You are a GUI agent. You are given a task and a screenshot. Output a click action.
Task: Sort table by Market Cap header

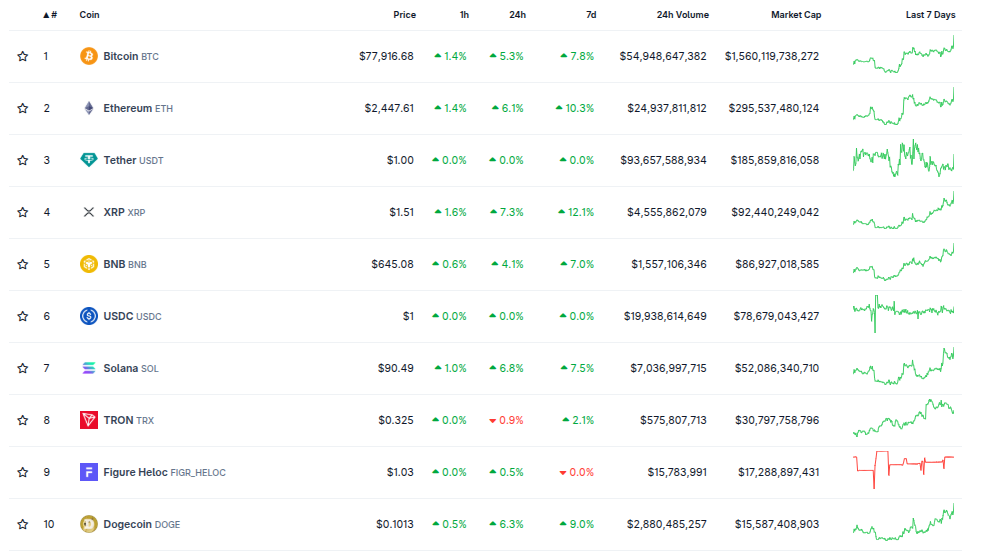click(x=796, y=14)
